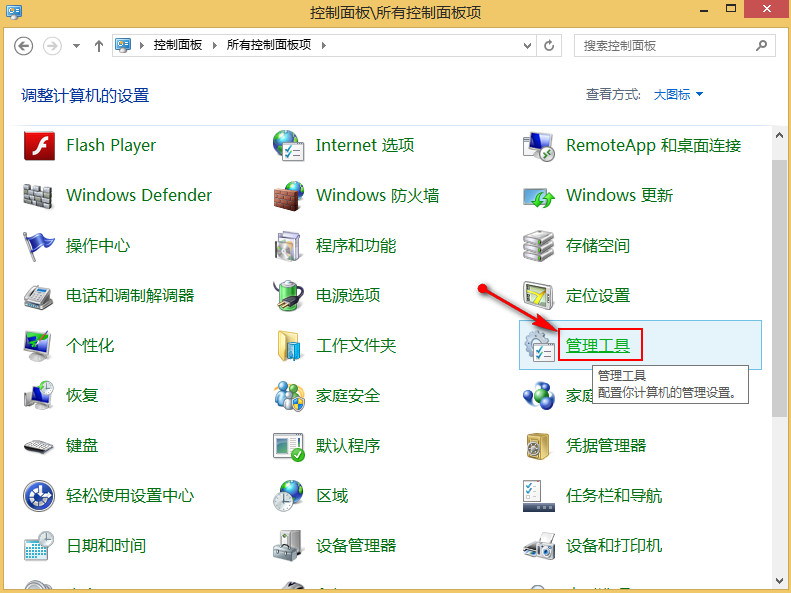This screenshot has height=593, width=791.
Task: Expand the 控制面板 breadcrumb arrow
Action: (x=215, y=45)
